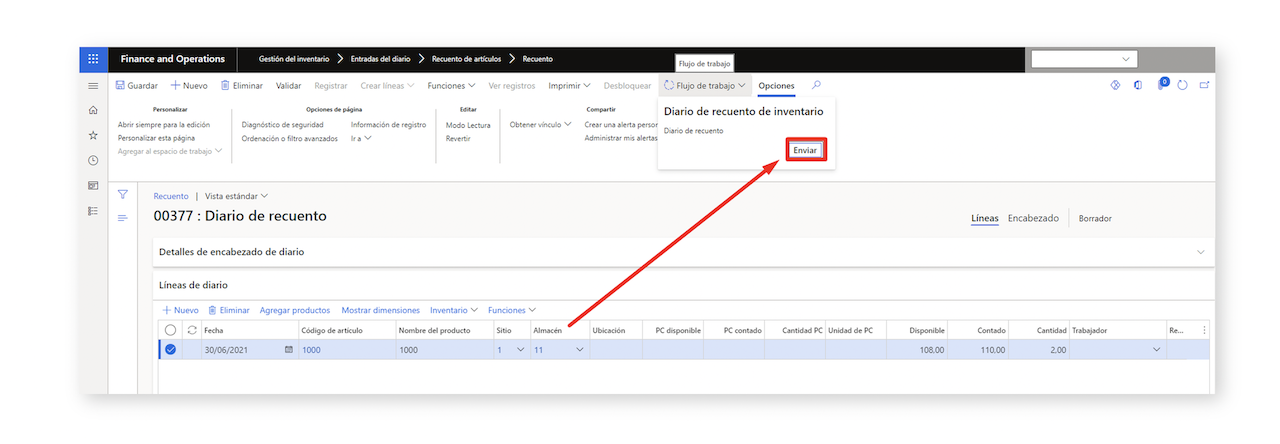Expand Flujo de trabajo dropdown
Viewport: 1280px width, 444px height.
[x=705, y=86]
